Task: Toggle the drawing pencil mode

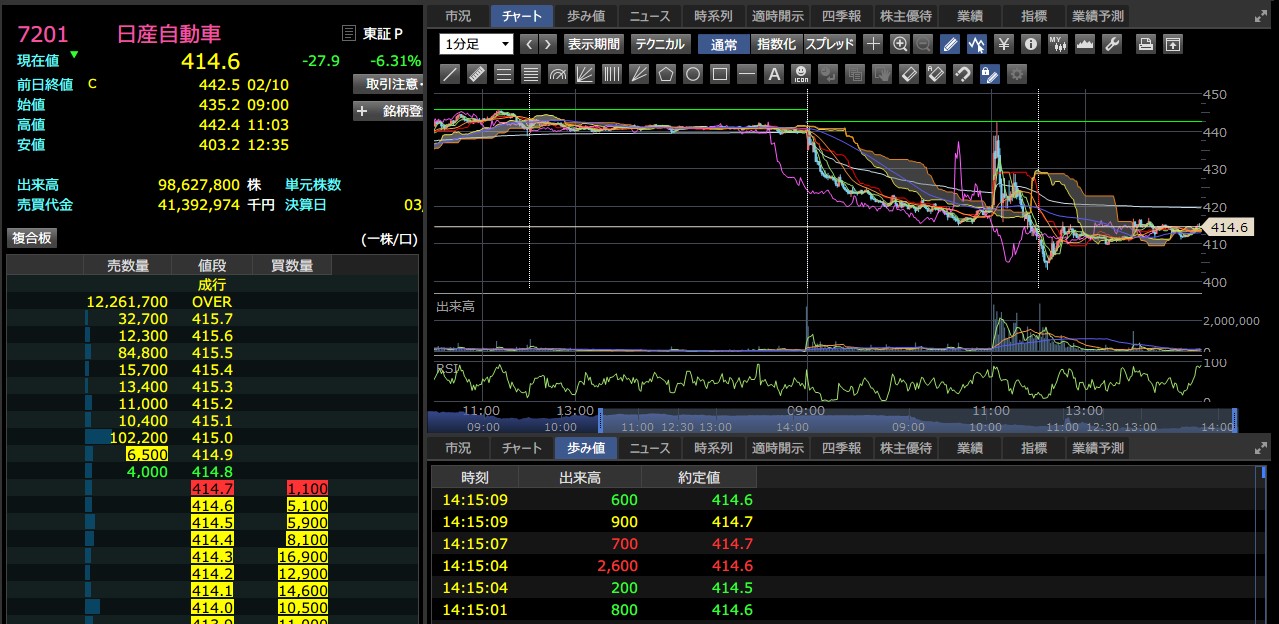Action: tap(950, 44)
